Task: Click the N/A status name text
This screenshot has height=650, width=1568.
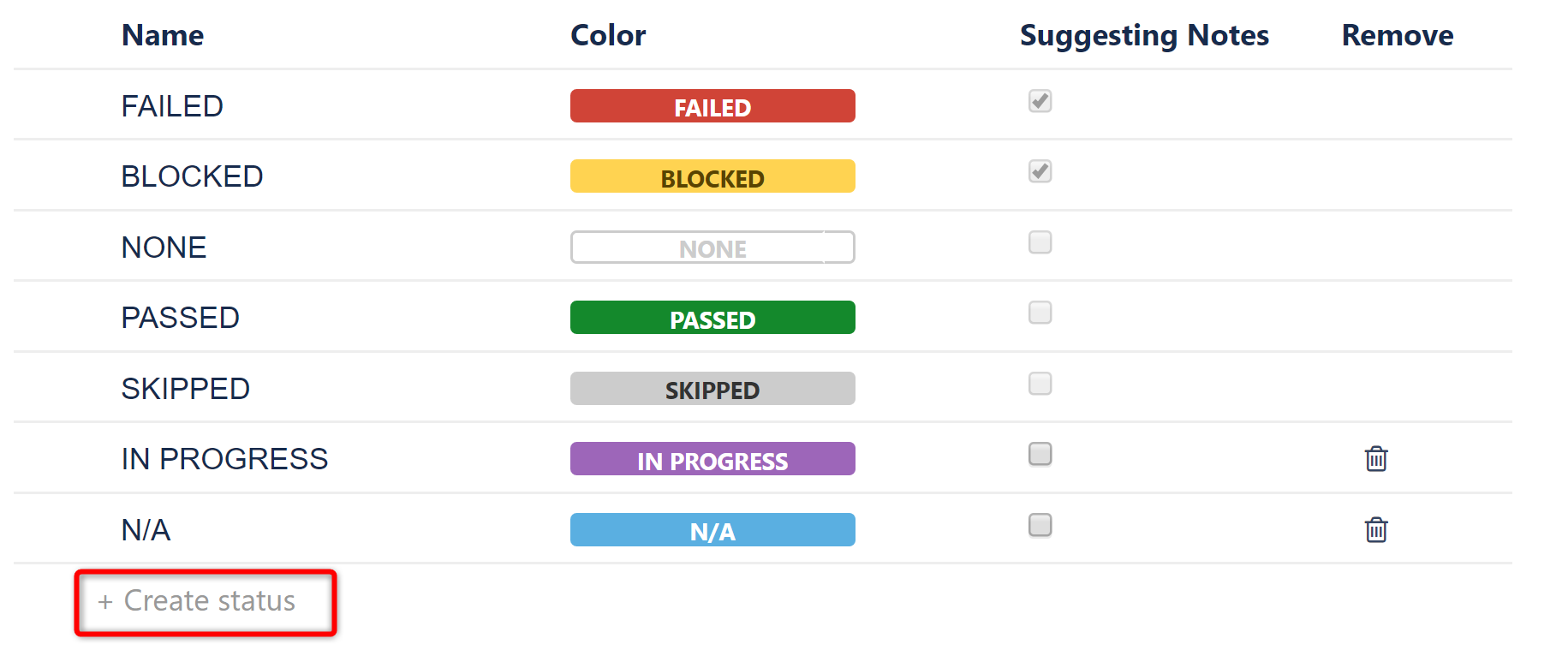Action: (146, 530)
